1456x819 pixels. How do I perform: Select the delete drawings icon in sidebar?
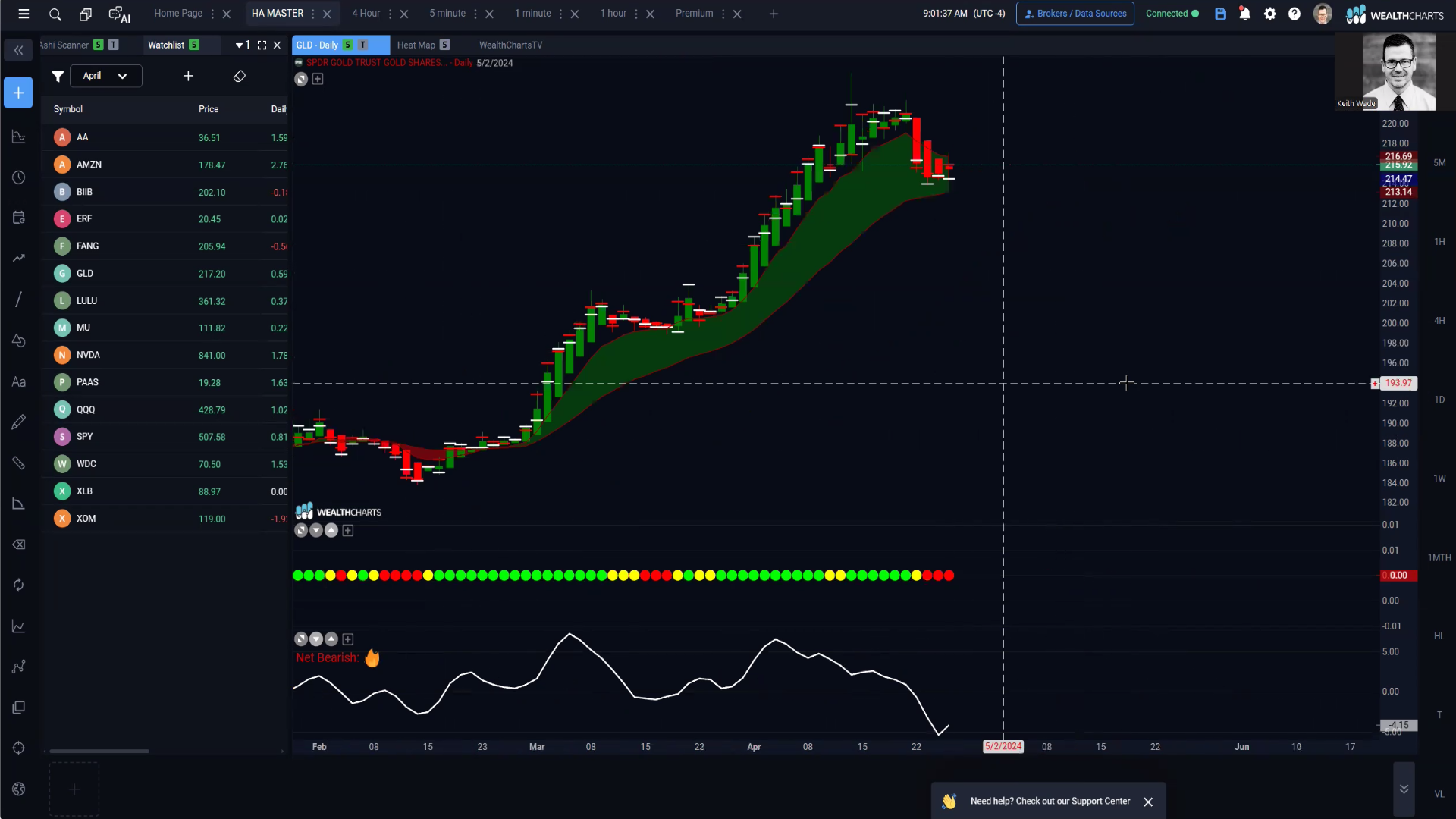(x=18, y=544)
